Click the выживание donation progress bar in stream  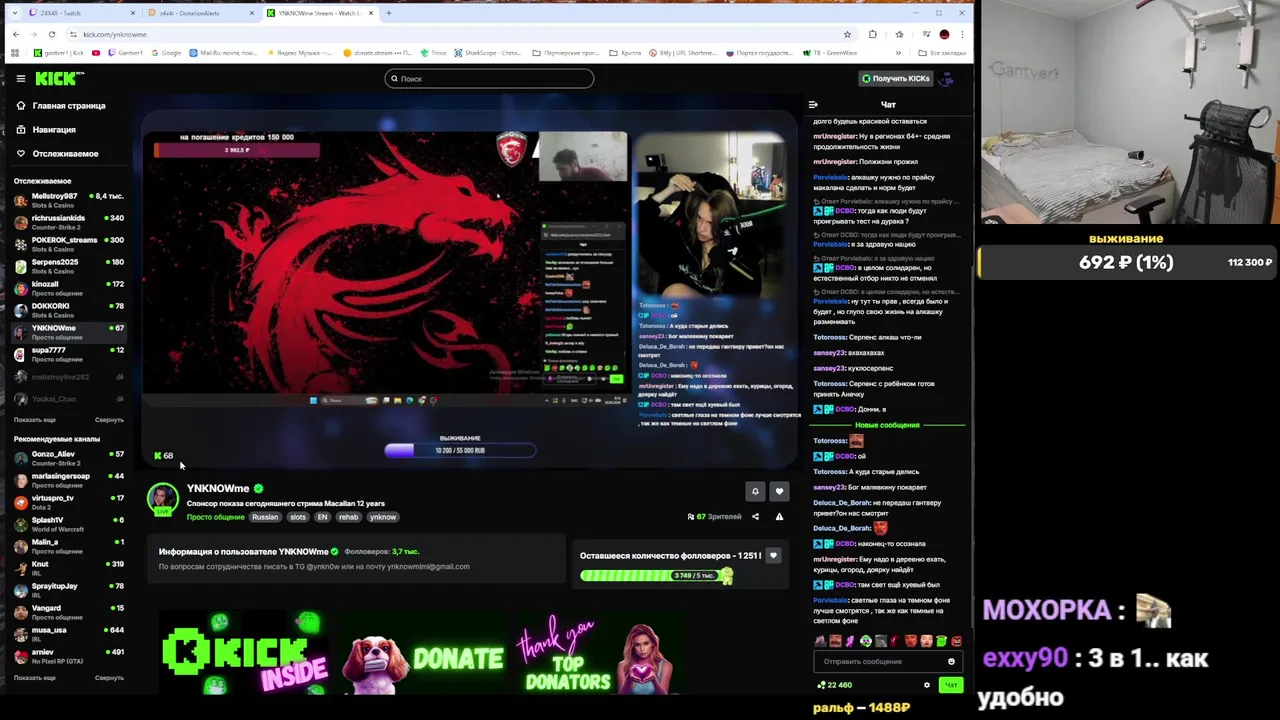460,450
